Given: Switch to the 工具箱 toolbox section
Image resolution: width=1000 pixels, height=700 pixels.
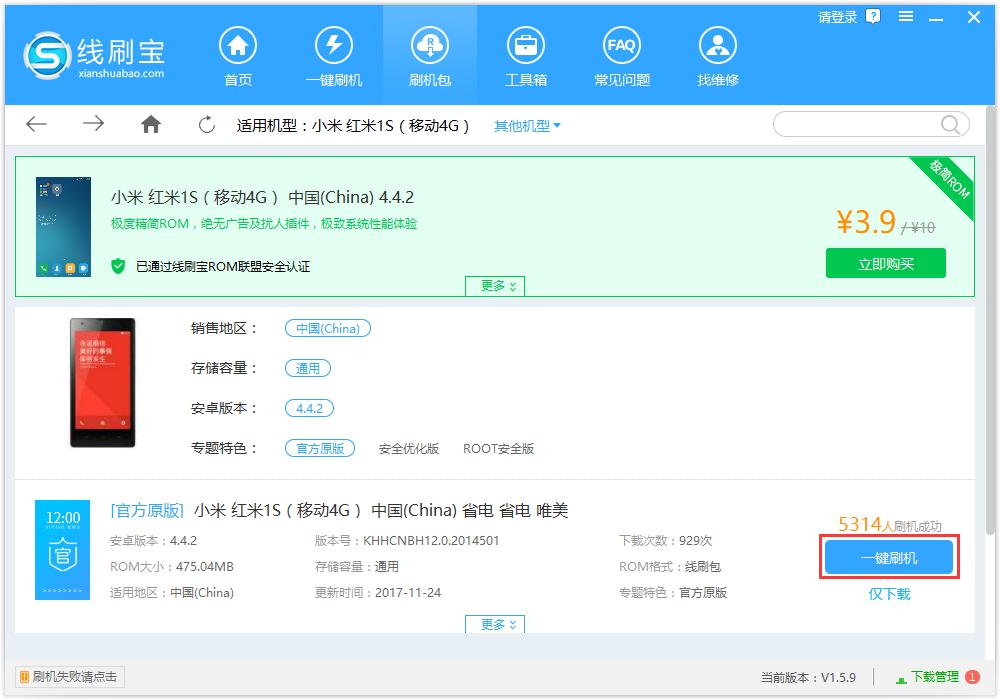Looking at the screenshot, I should [x=526, y=46].
